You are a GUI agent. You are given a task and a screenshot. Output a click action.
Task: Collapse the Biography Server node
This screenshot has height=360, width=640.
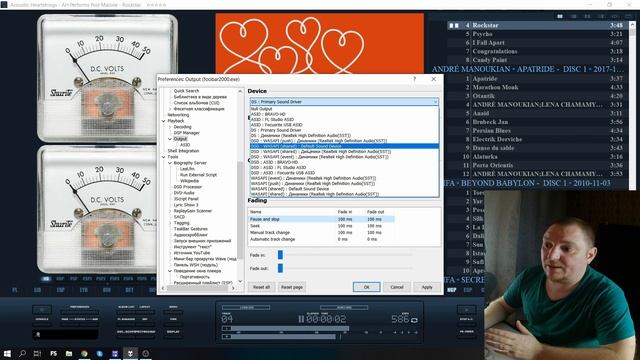point(170,163)
